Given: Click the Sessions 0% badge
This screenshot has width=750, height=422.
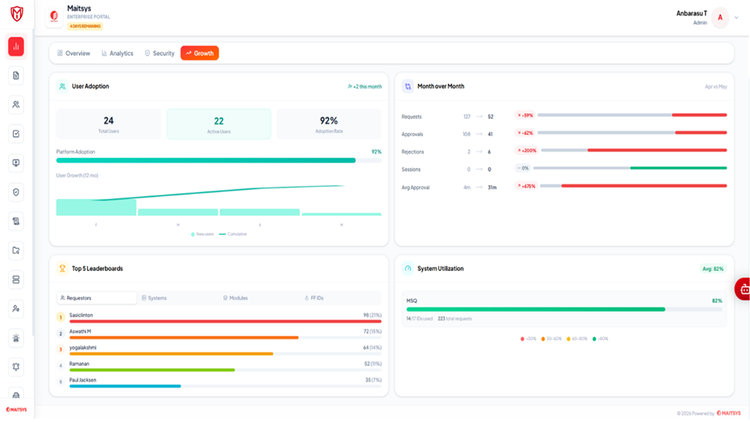Looking at the screenshot, I should (x=522, y=168).
